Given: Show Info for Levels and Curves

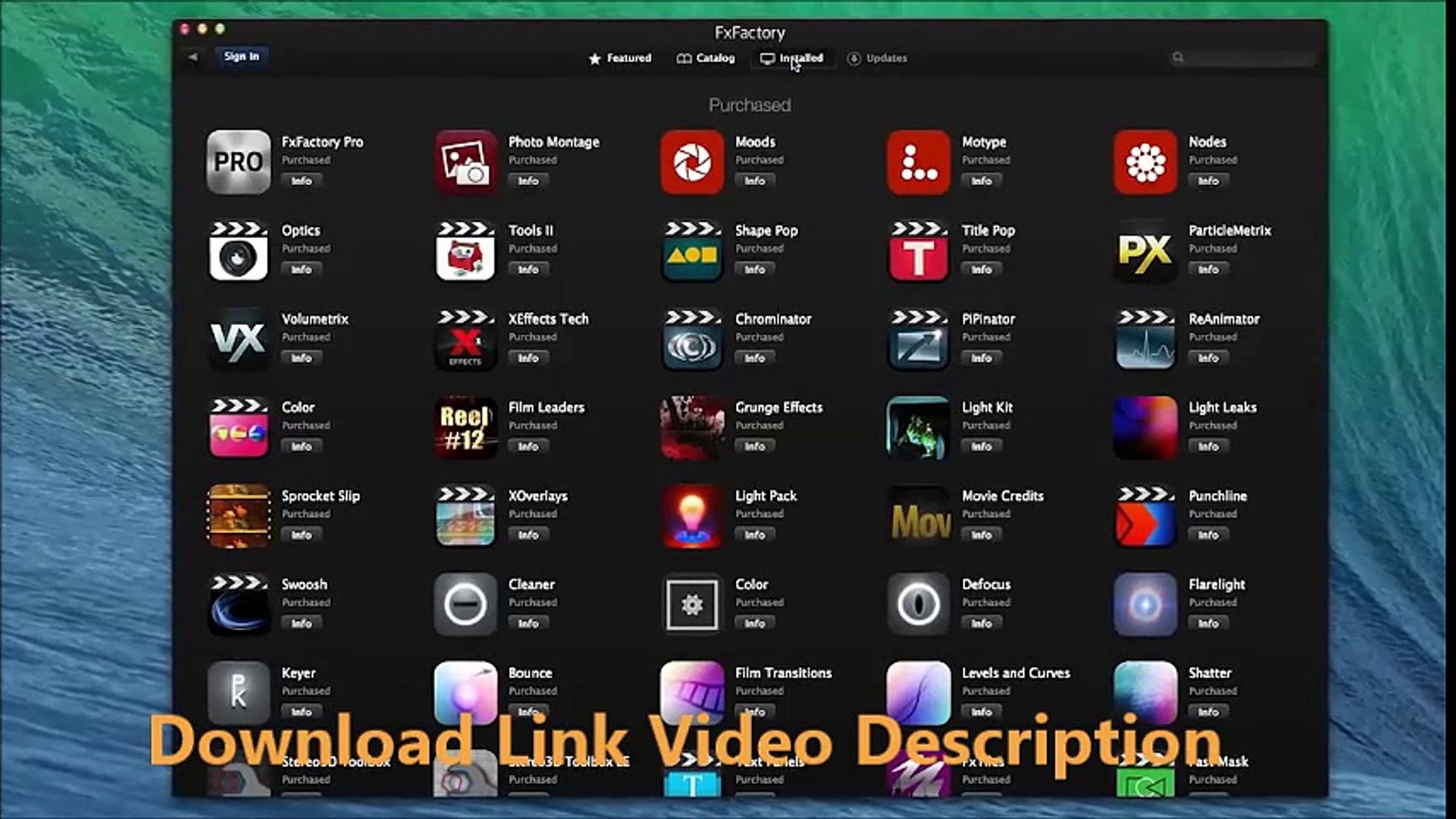Looking at the screenshot, I should 982,712.
